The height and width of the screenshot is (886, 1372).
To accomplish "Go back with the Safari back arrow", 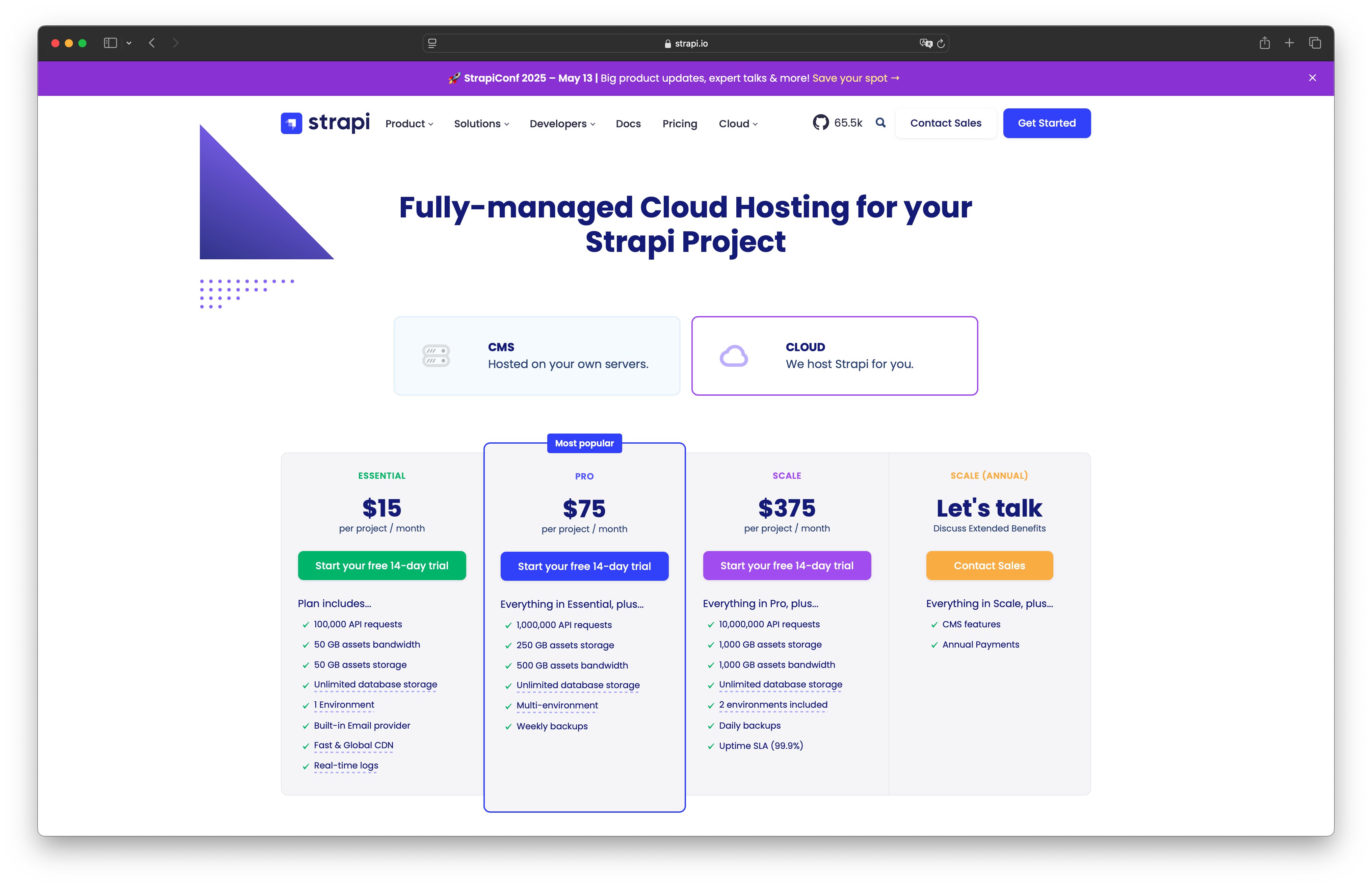I will point(152,43).
